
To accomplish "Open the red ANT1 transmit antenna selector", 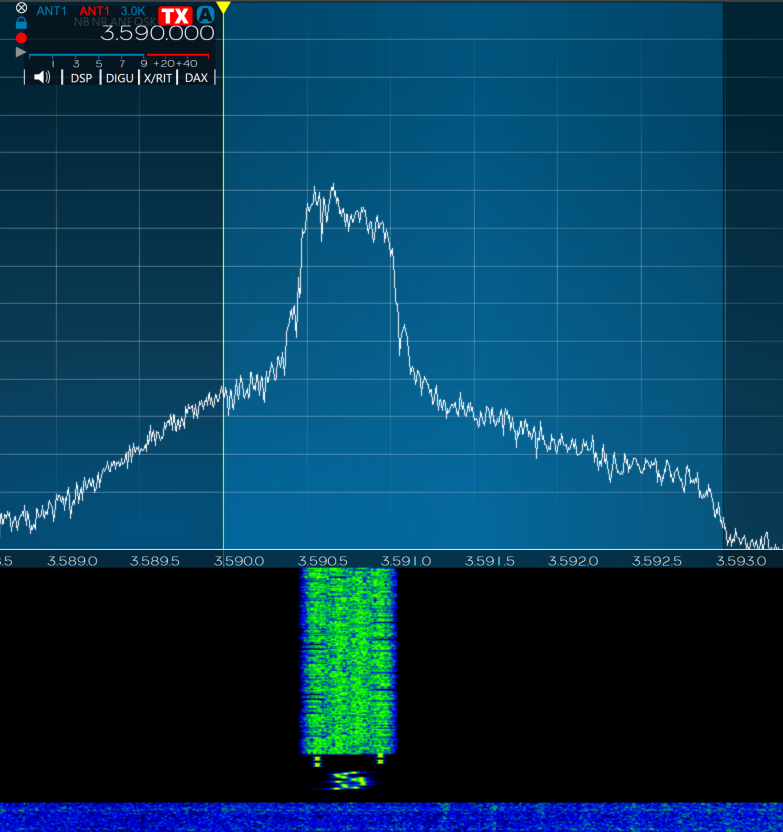I will coord(94,11).
